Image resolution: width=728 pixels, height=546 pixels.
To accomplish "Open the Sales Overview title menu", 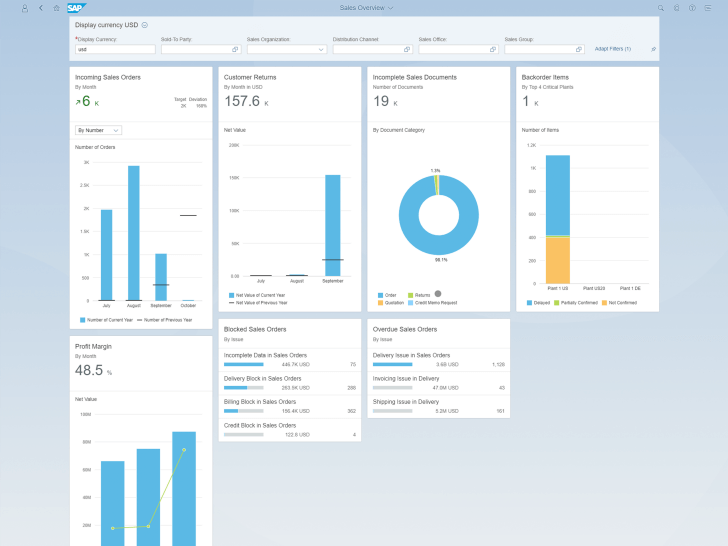I will 366,7.
